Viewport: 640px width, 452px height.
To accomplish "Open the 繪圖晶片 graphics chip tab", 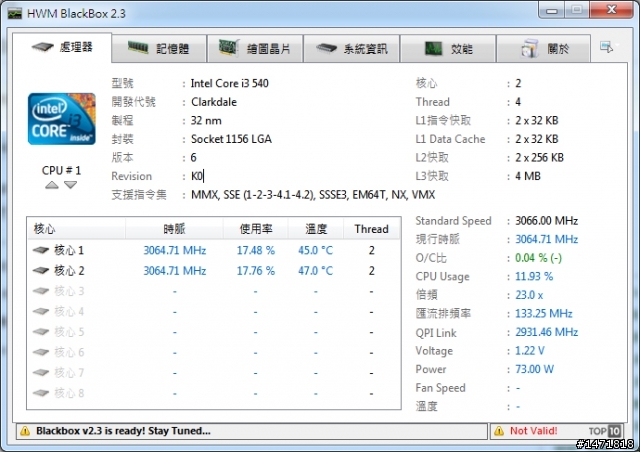I will pos(255,49).
